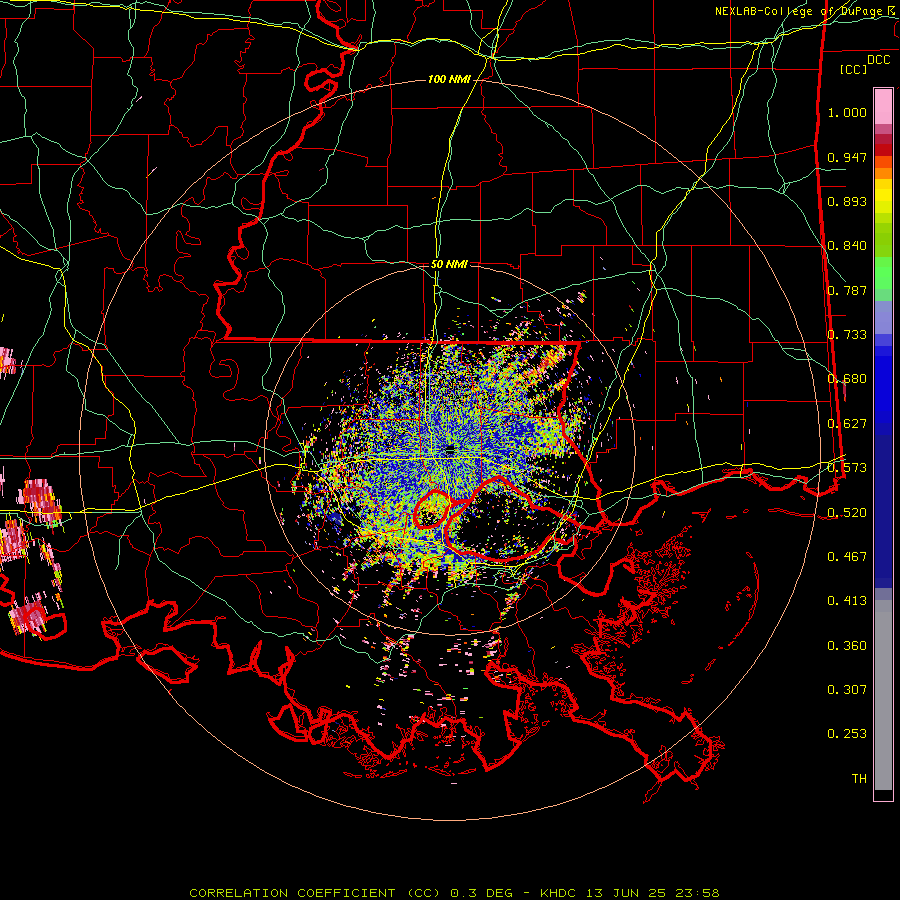
Task: Click the radar site marker at center
Action: click(450, 450)
